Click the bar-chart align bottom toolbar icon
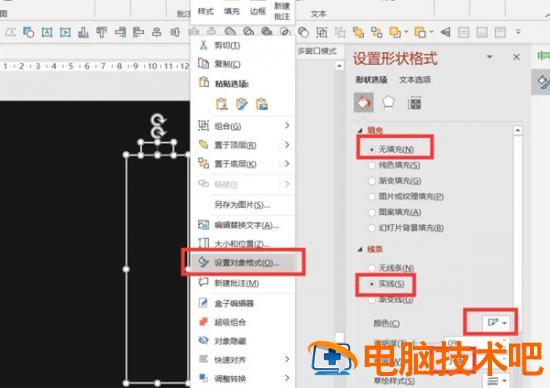The image size is (550, 388). [83, 32]
